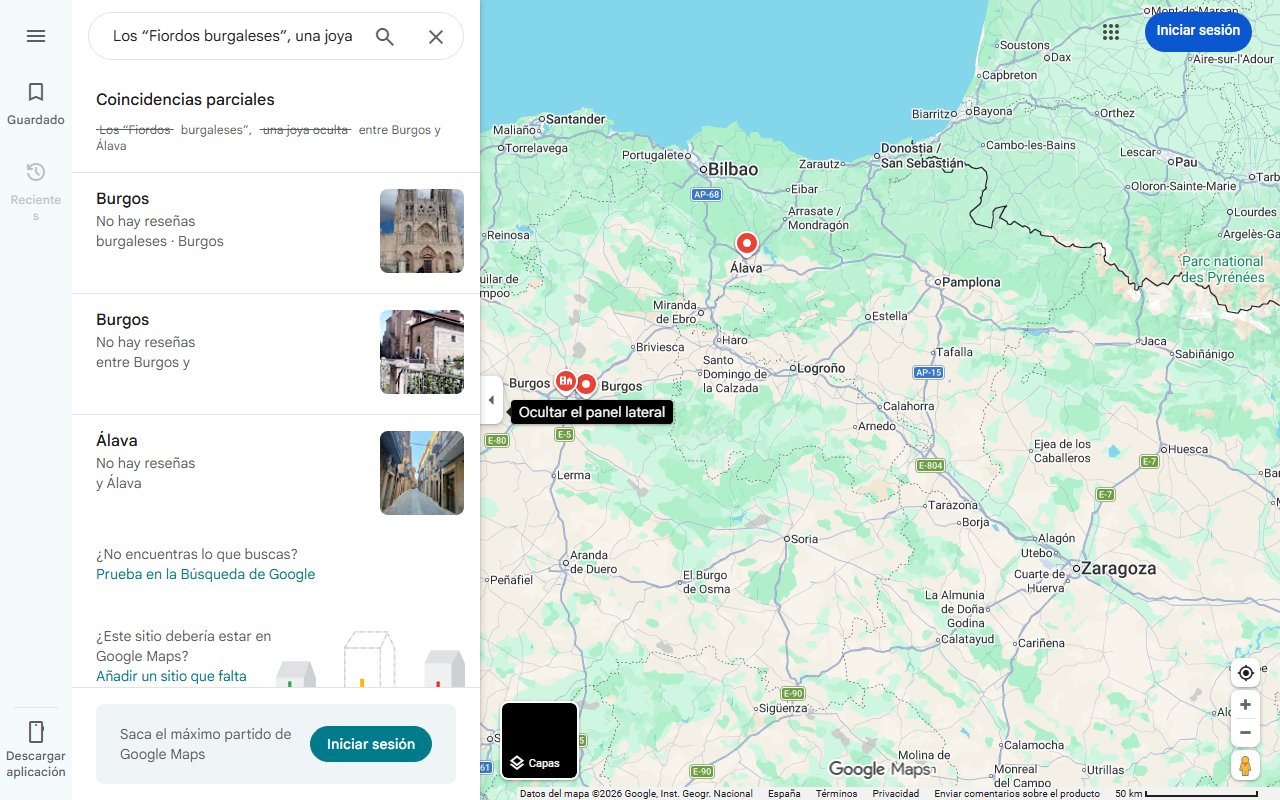Click Añadir un sitio que falta
1280x800 pixels.
point(170,675)
